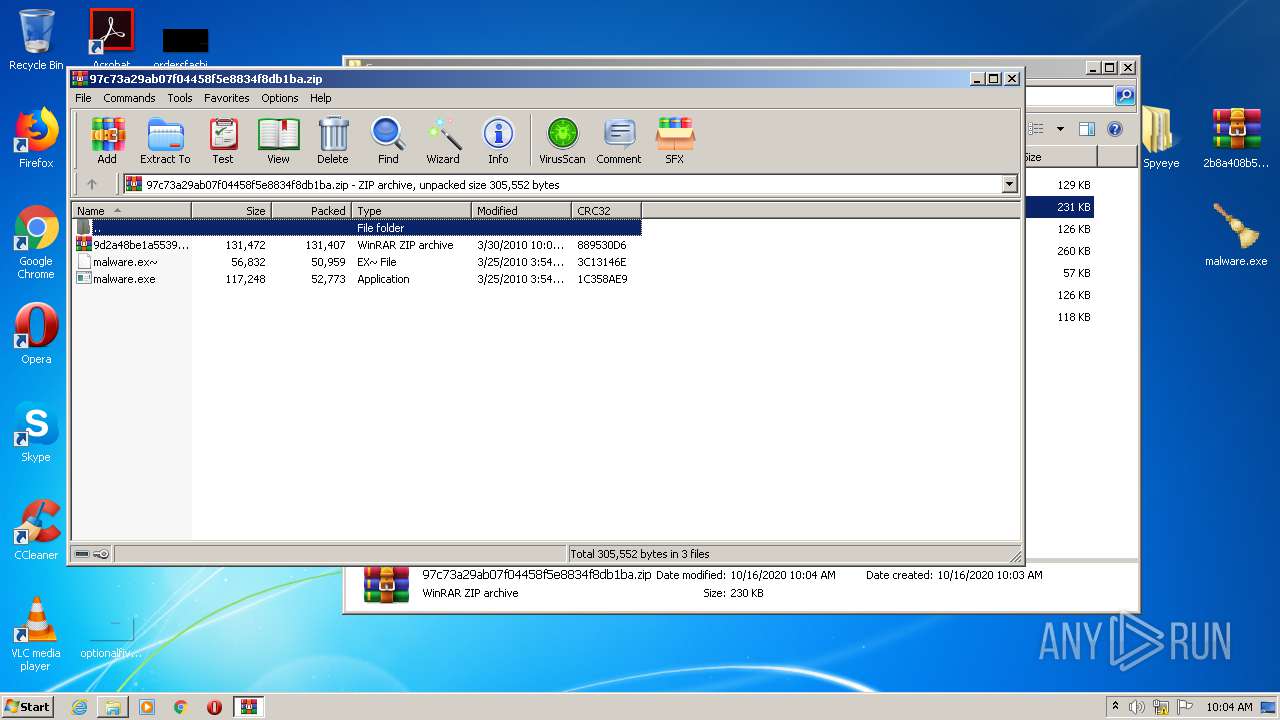Open the Explorer view options dropdown arrow
This screenshot has height=720, width=1280.
point(1060,129)
